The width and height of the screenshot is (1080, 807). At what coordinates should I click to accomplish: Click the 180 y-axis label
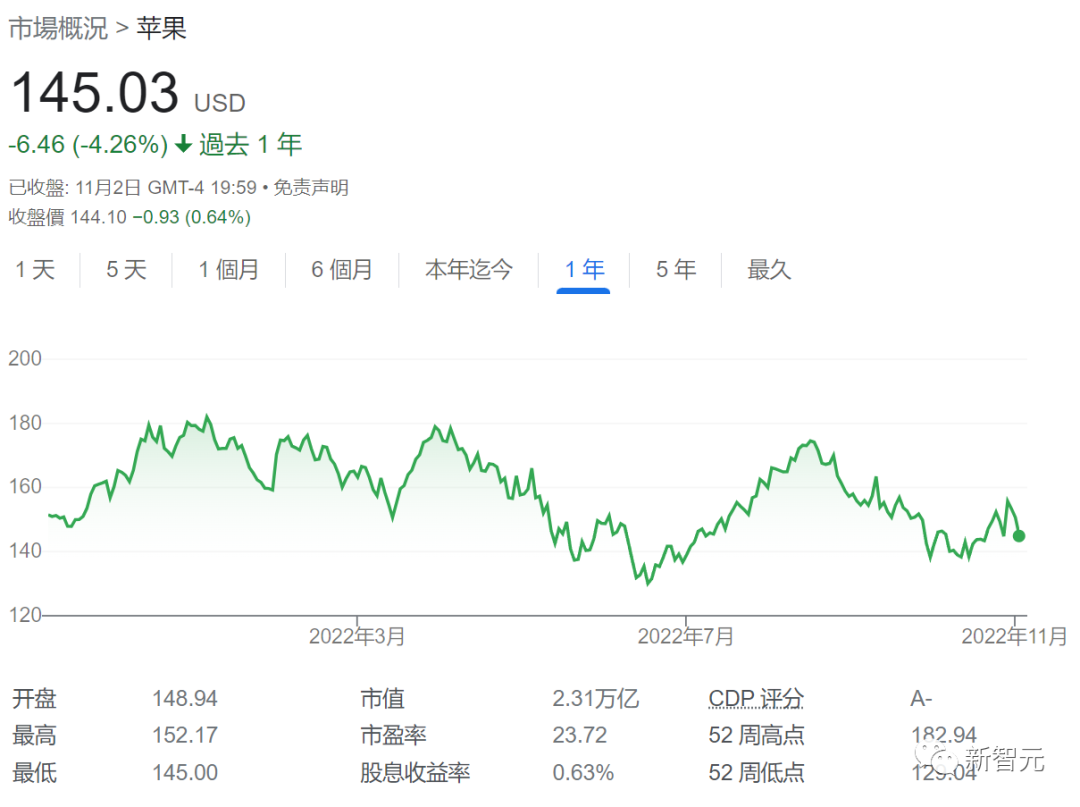click(x=25, y=423)
